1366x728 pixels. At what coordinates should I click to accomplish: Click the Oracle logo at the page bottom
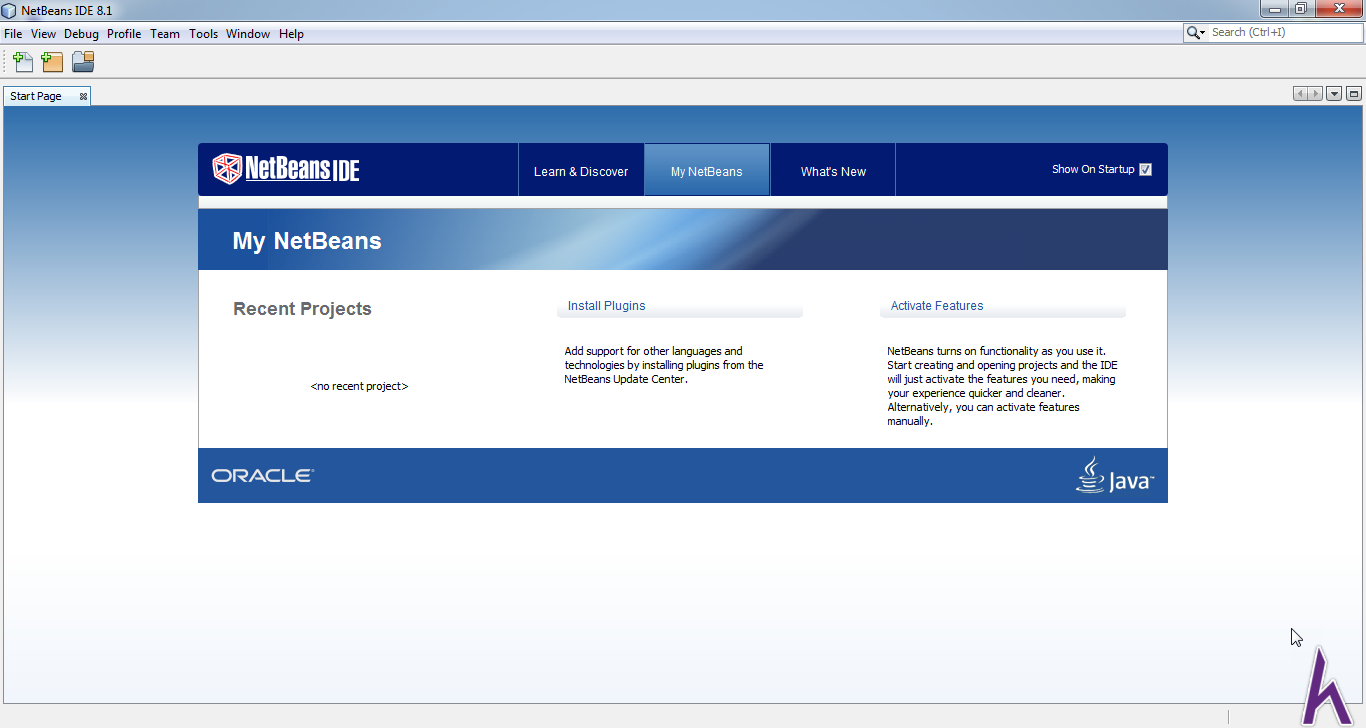[x=262, y=475]
